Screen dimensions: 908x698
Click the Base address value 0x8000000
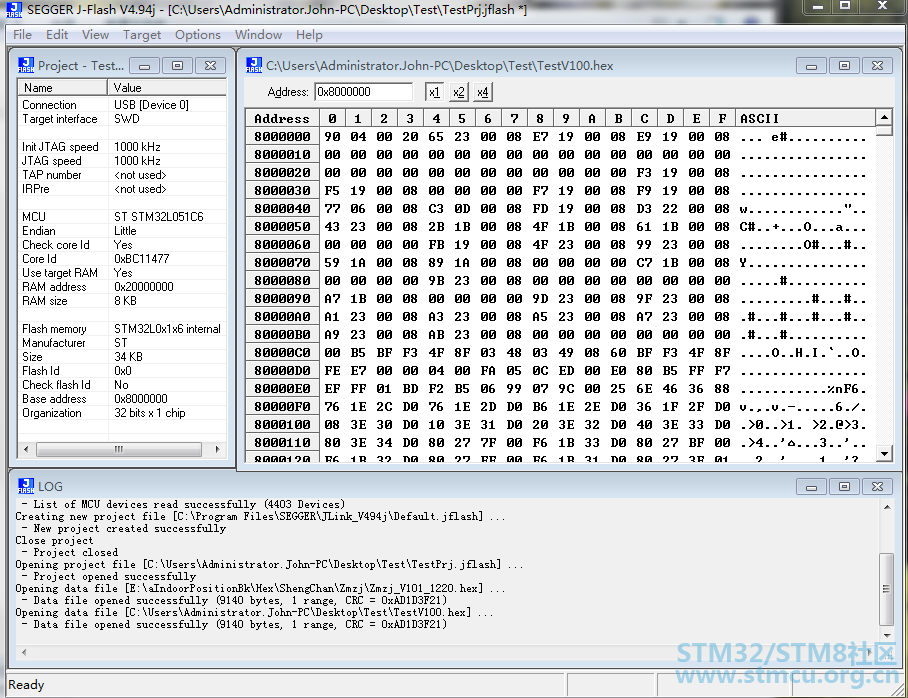click(x=140, y=399)
